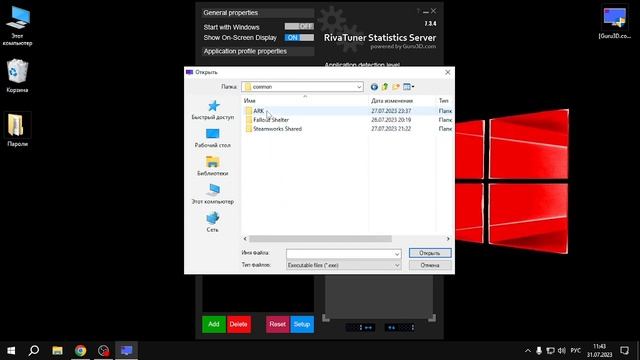The height and width of the screenshot is (360, 640).
Task: Open the view menu icon in dialog toolbar
Action: click(x=408, y=87)
